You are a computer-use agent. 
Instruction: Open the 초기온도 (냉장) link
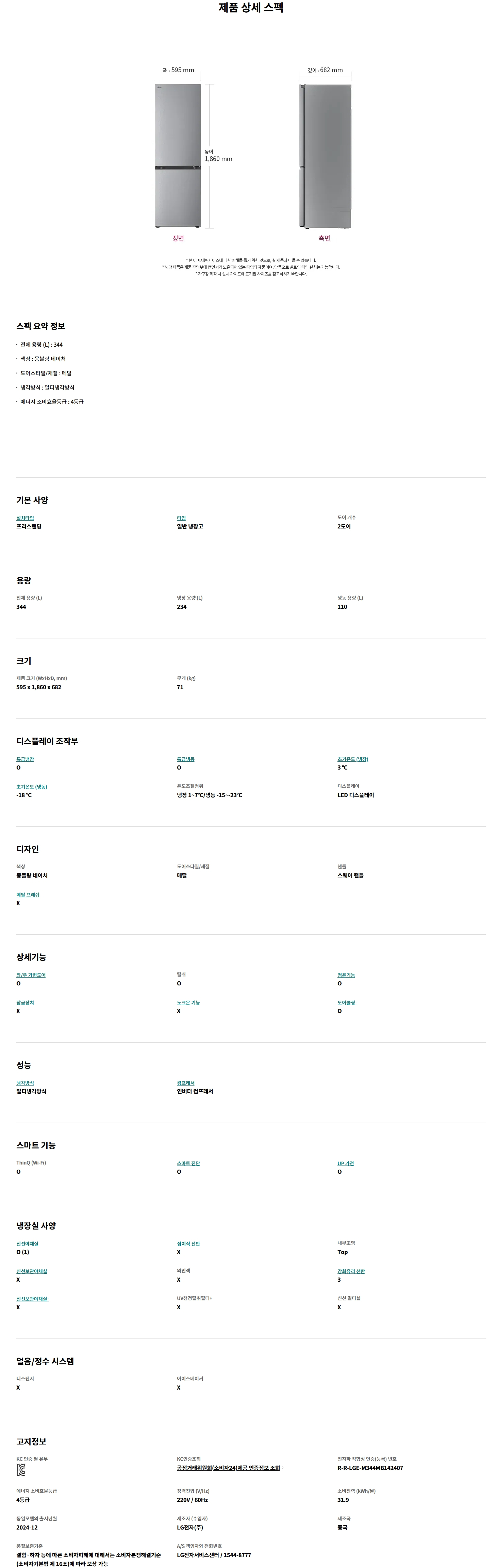pos(353,759)
